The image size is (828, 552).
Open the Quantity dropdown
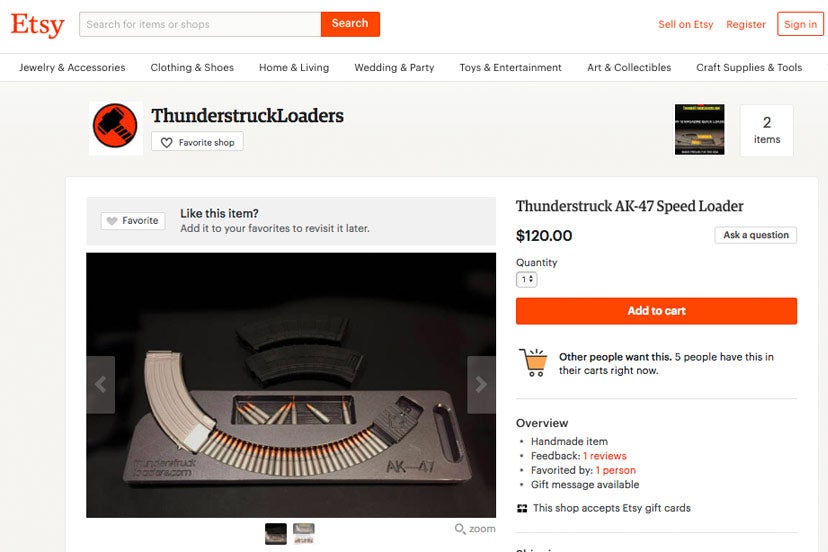pos(526,279)
